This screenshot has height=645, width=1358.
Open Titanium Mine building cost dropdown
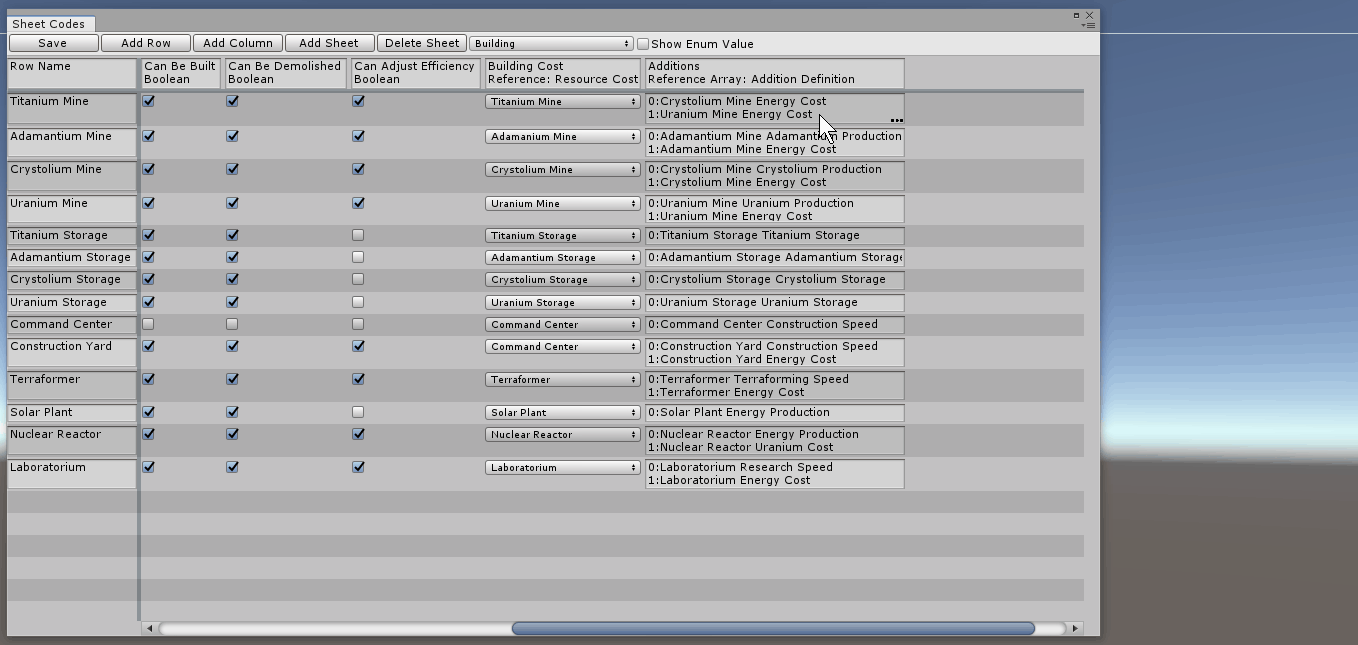click(x=563, y=102)
